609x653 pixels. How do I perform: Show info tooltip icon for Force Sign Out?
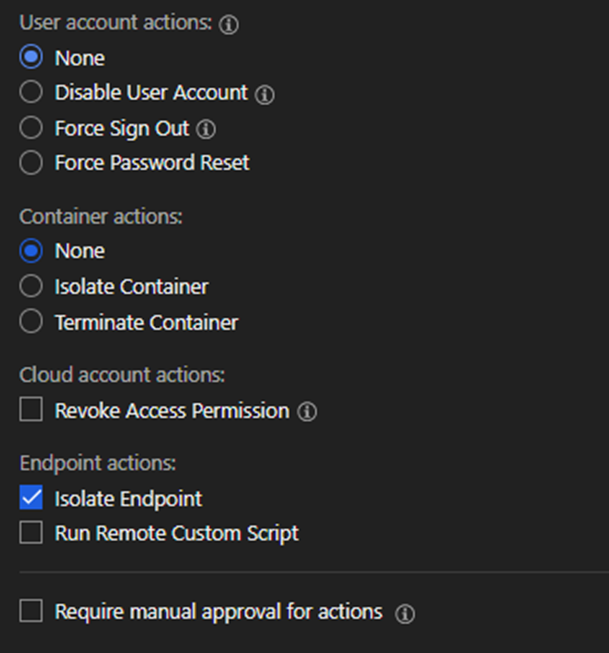(206, 130)
